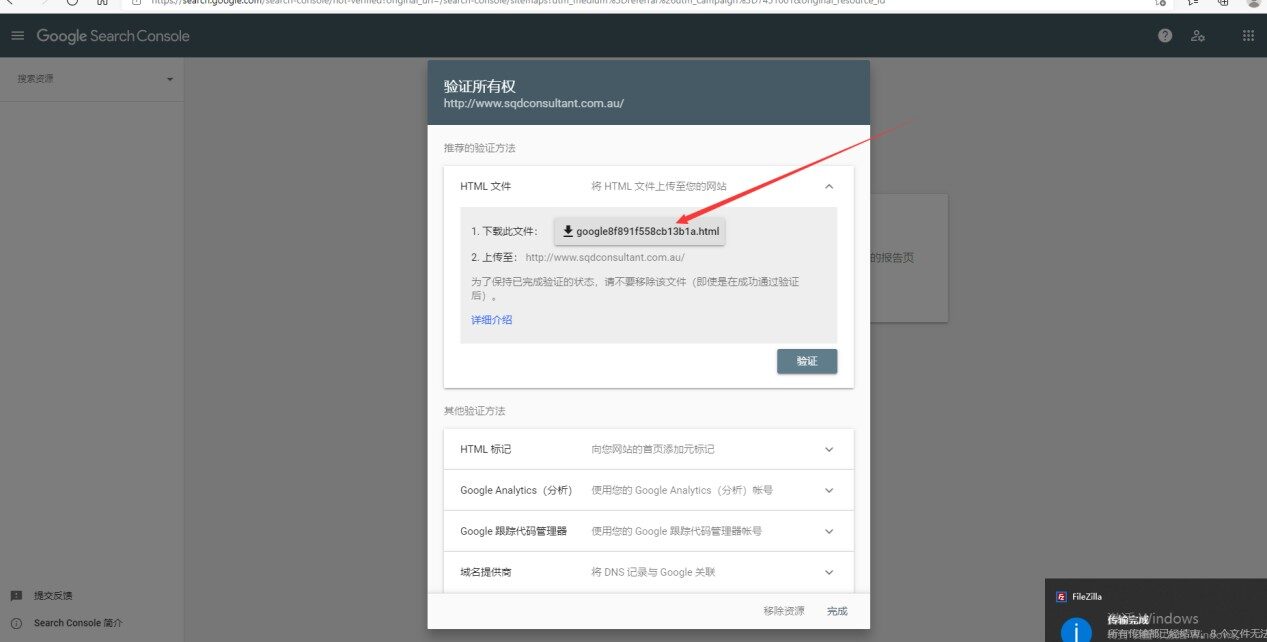
Task: Click the FileZilla notification info icon
Action: pyautogui.click(x=1076, y=631)
